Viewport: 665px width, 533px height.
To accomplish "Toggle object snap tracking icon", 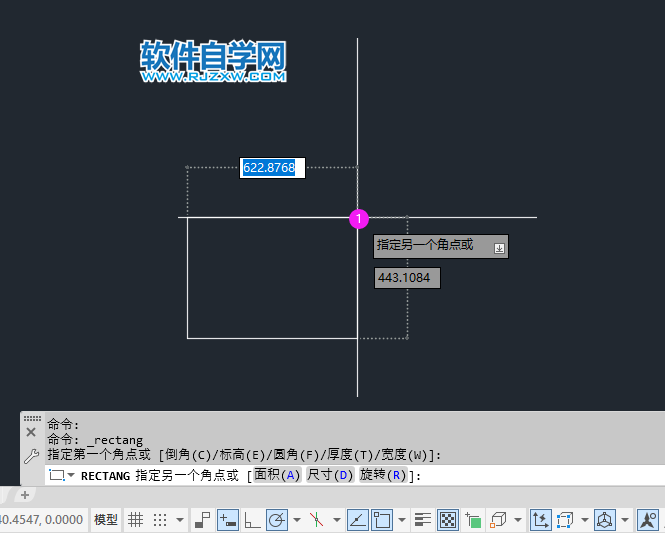I will 358,520.
